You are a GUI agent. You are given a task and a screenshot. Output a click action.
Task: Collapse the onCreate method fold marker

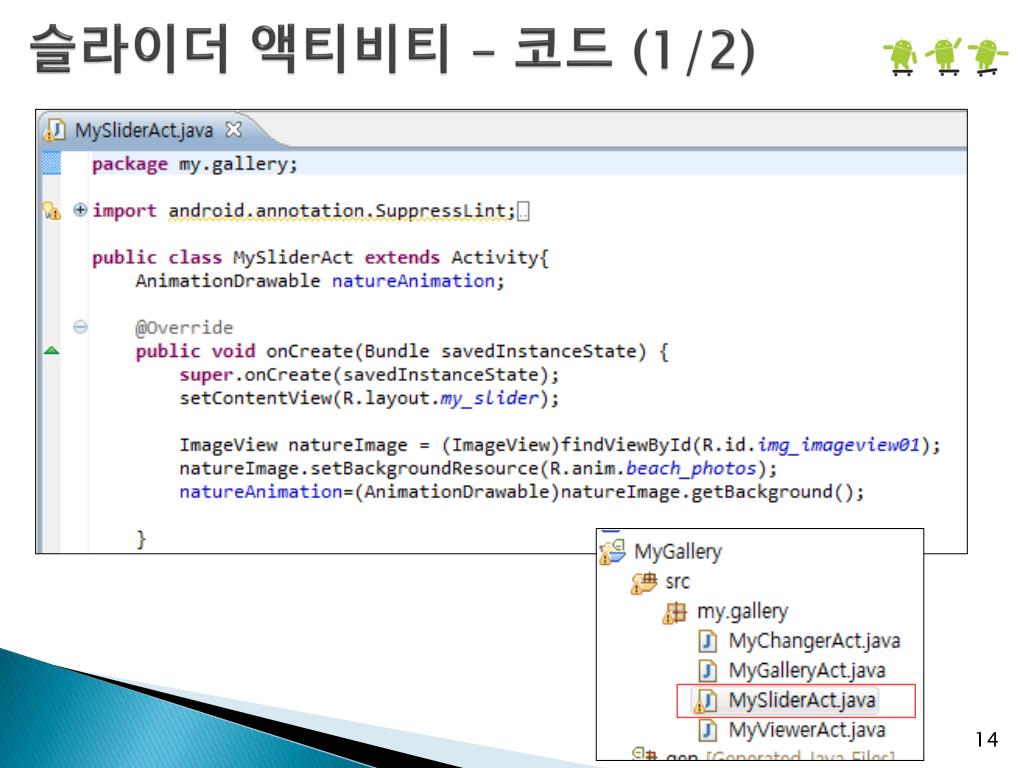click(x=80, y=327)
